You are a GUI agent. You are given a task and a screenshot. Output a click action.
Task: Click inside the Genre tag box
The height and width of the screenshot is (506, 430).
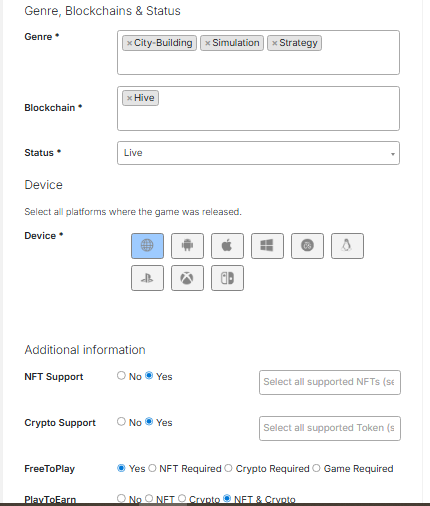(x=258, y=52)
